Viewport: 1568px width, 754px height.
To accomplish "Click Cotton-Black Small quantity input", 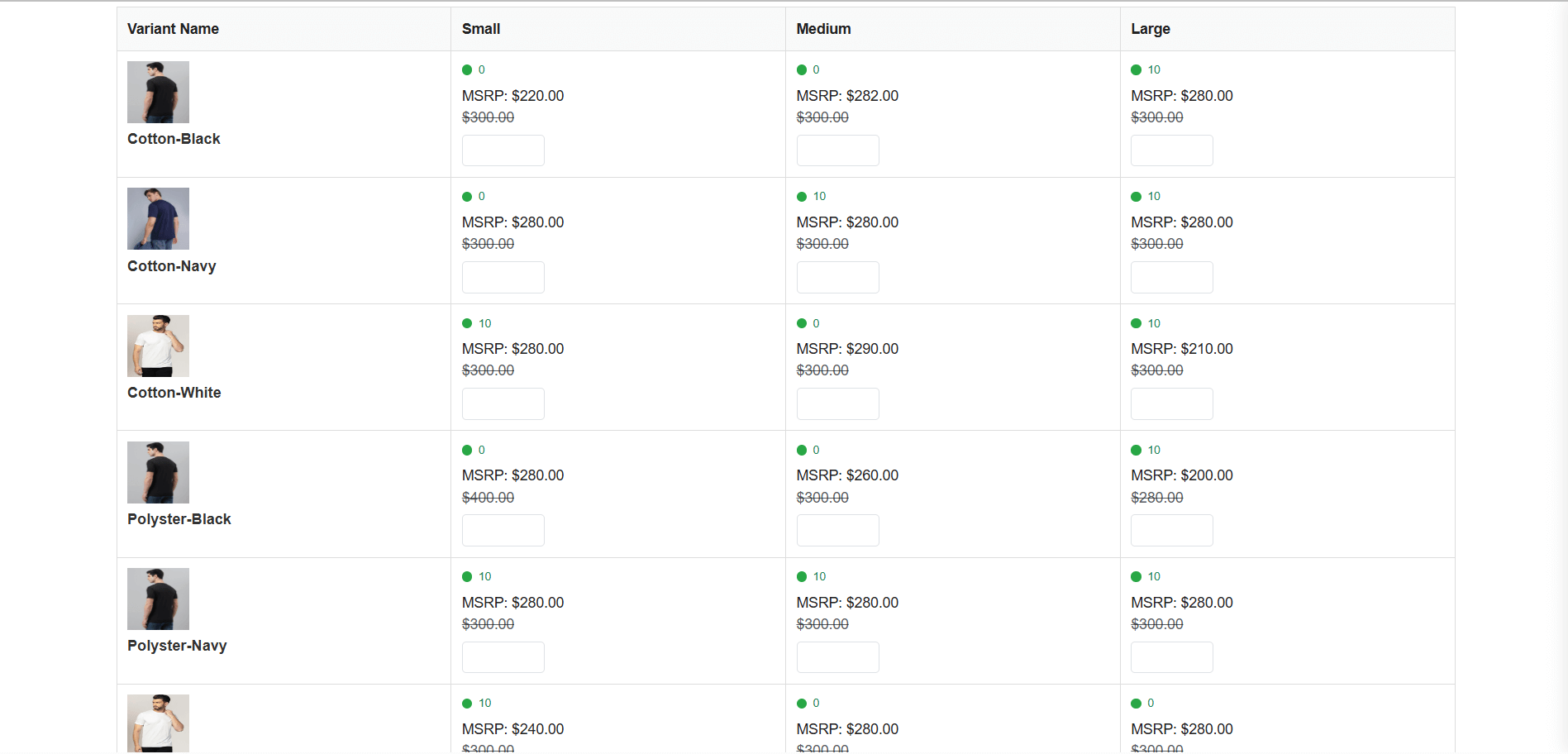I will pos(503,150).
